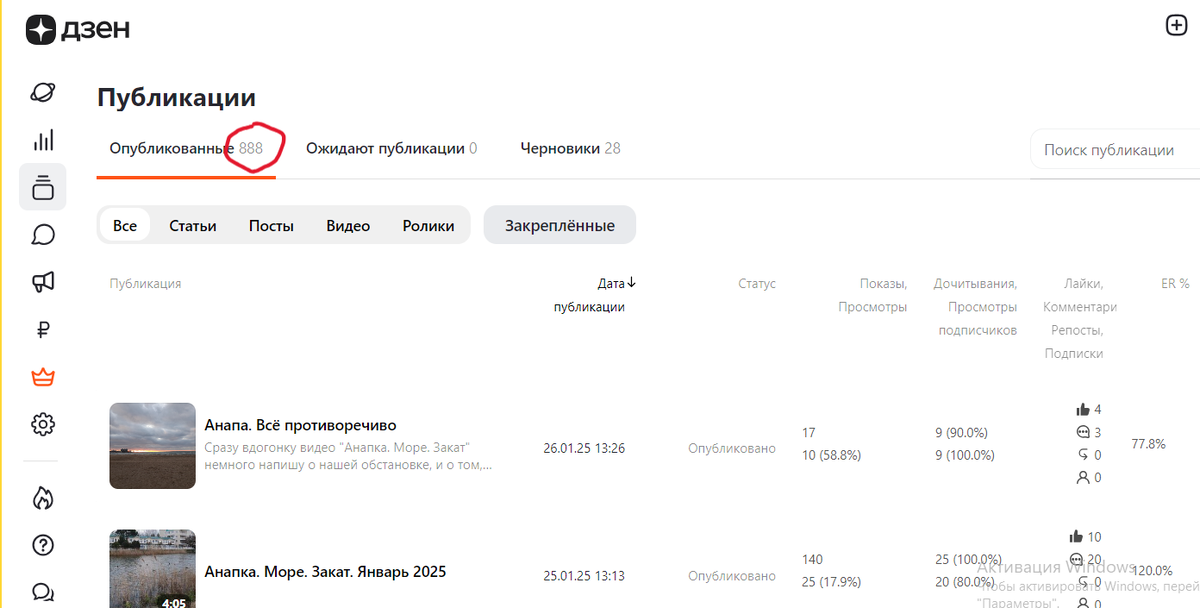This screenshot has height=608, width=1200.
Task: Select the Все filter
Action: pyautogui.click(x=125, y=225)
